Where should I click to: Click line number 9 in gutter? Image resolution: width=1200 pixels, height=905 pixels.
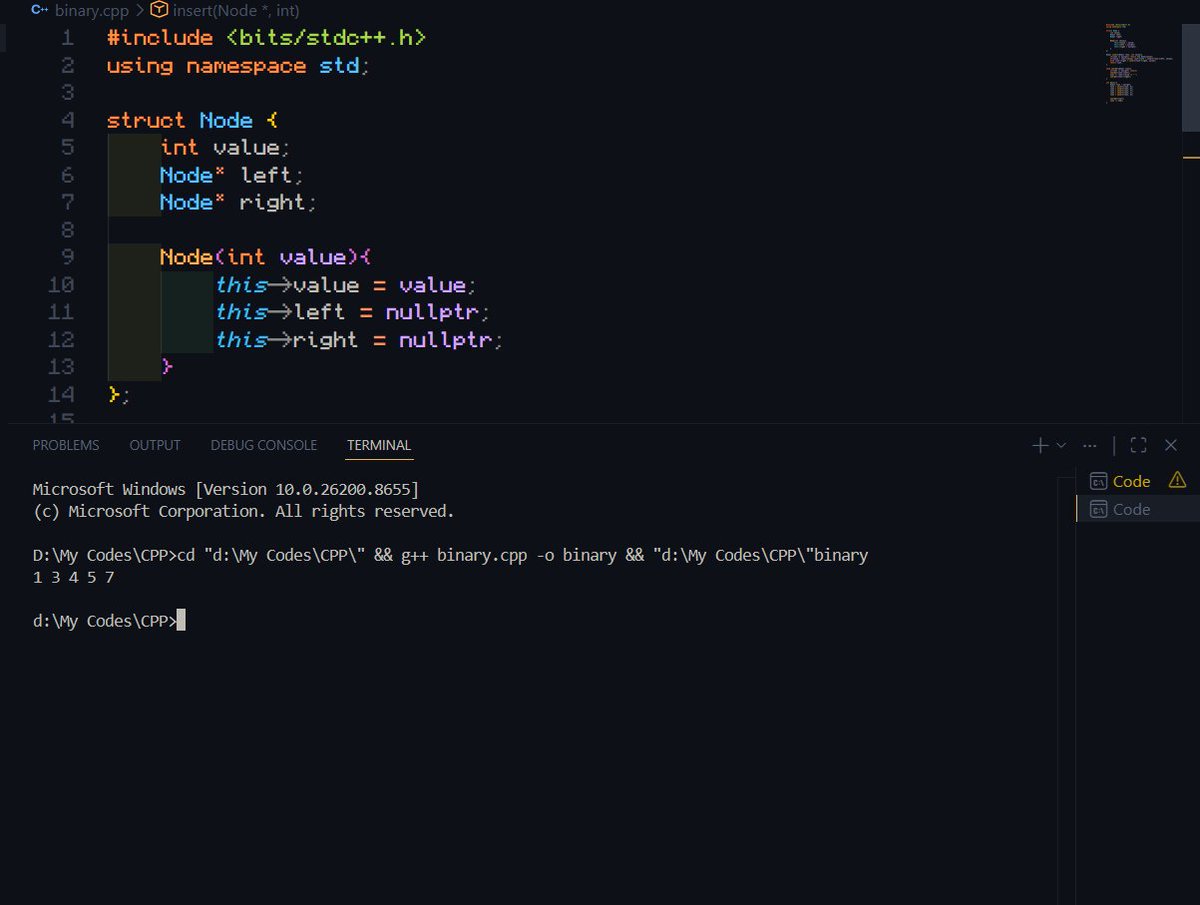(67, 257)
